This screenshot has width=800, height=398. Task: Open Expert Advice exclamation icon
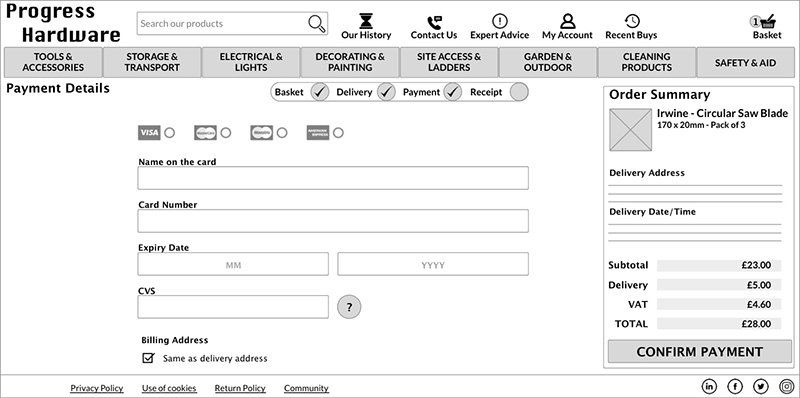click(x=499, y=21)
